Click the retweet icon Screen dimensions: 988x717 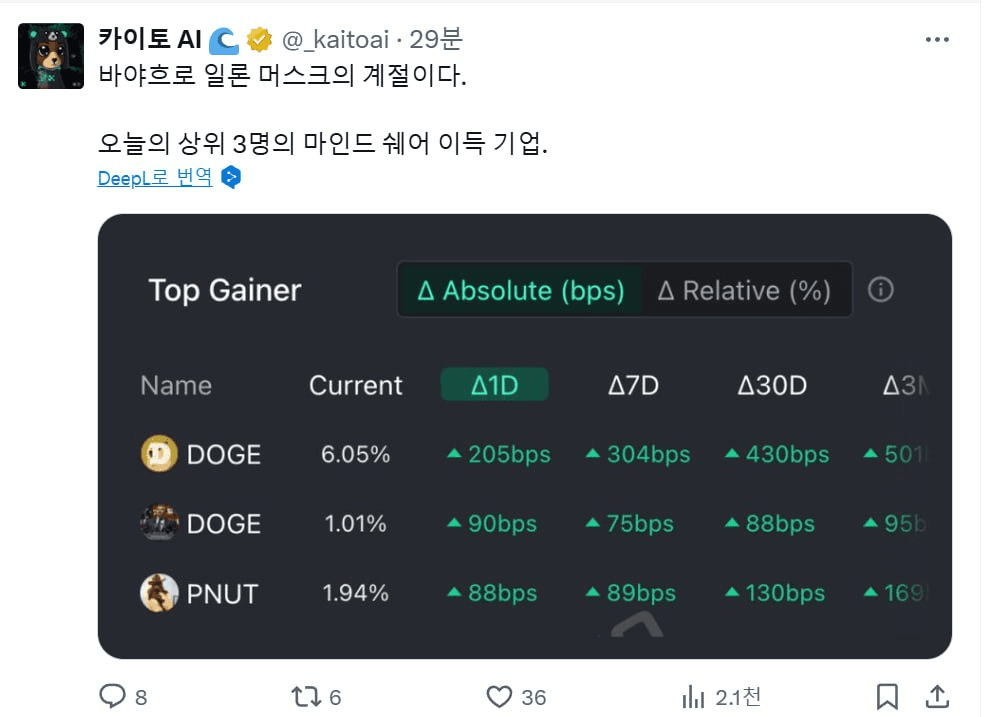(x=306, y=696)
